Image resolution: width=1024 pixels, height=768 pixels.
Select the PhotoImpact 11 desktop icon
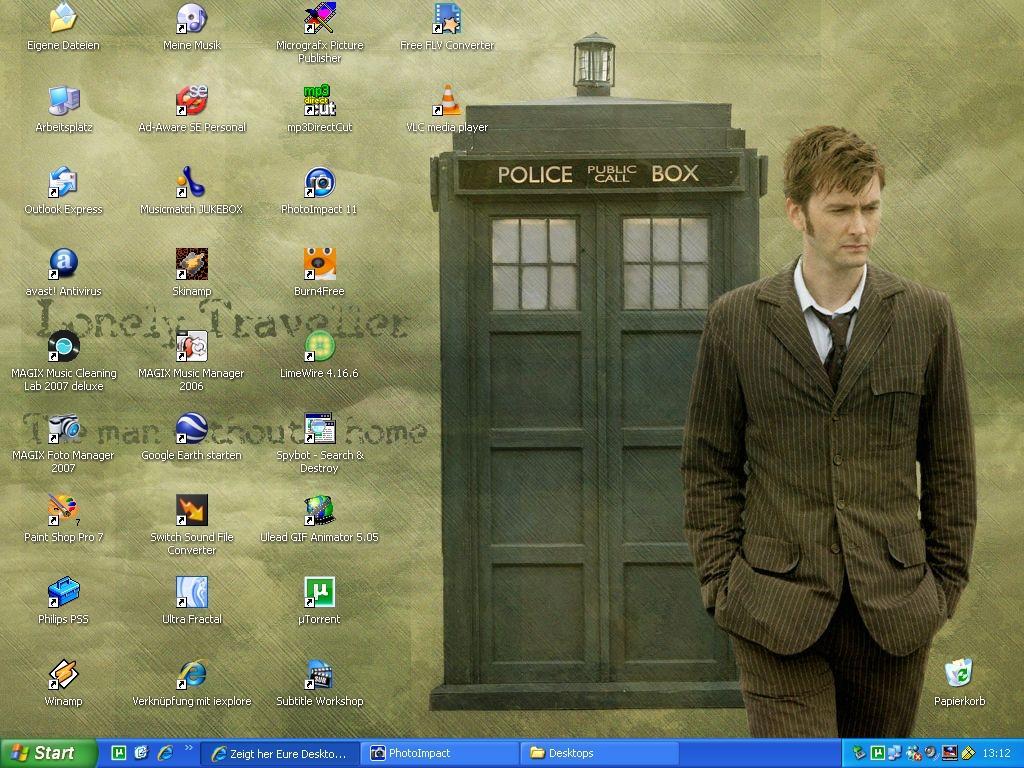319,182
